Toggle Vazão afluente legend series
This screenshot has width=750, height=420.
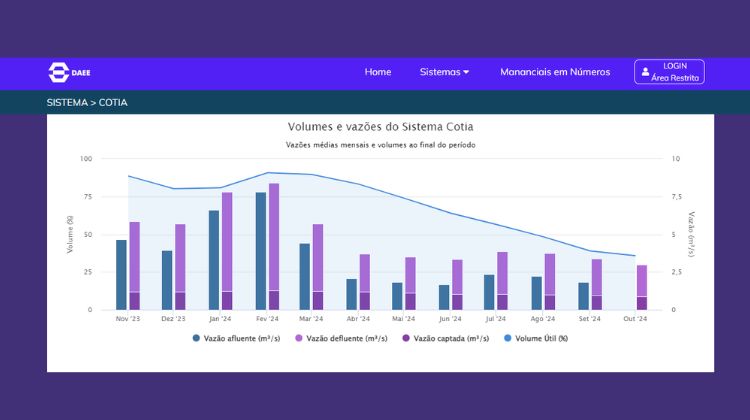click(x=241, y=338)
